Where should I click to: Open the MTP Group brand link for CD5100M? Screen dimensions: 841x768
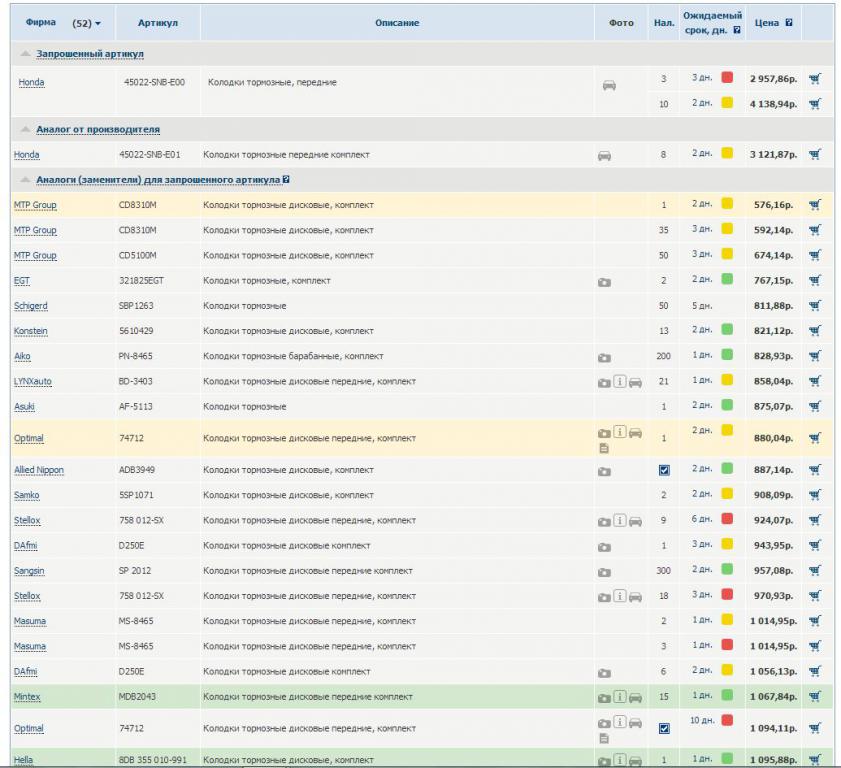tap(35, 256)
